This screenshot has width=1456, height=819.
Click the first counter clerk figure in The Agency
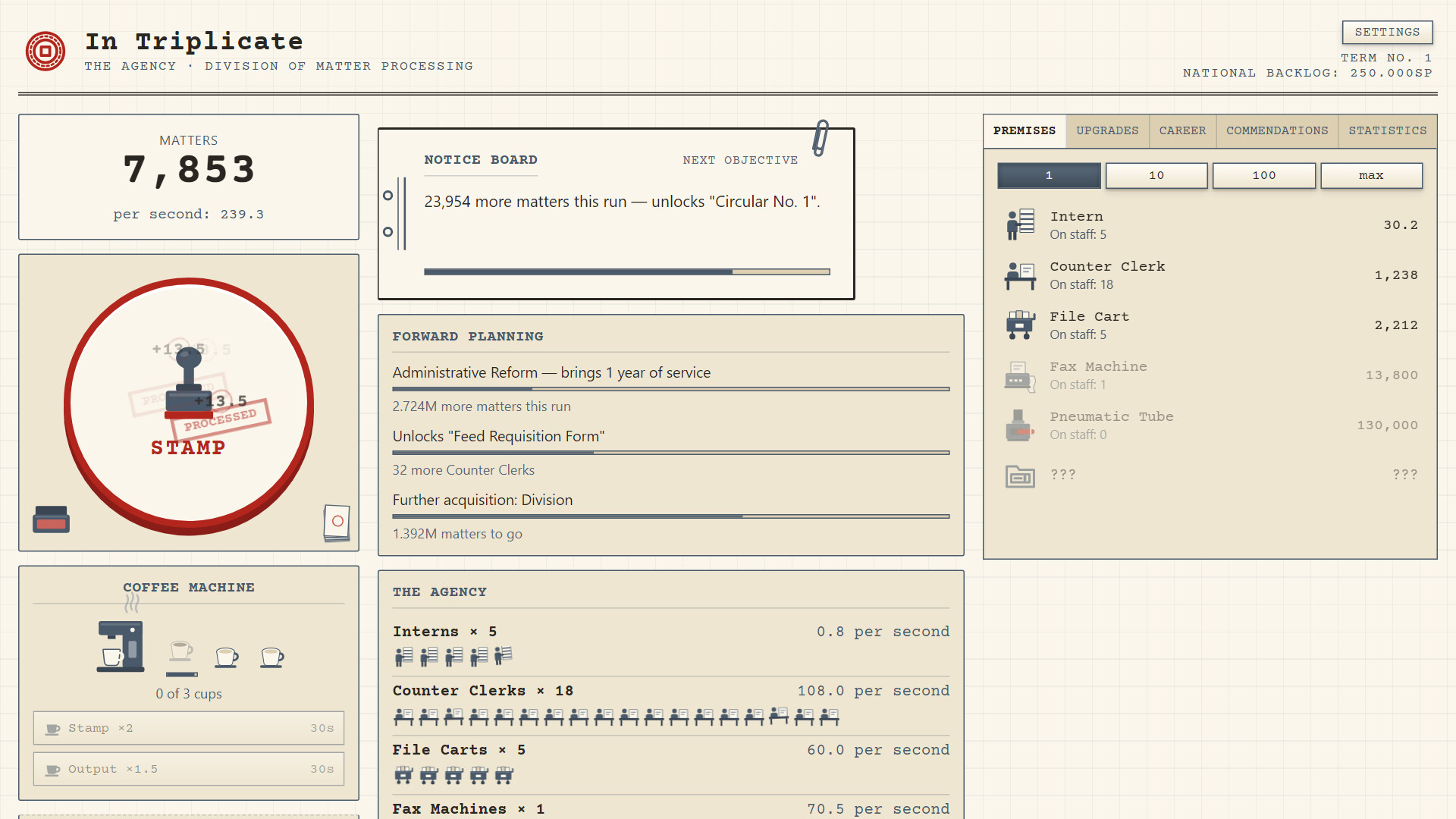403,717
